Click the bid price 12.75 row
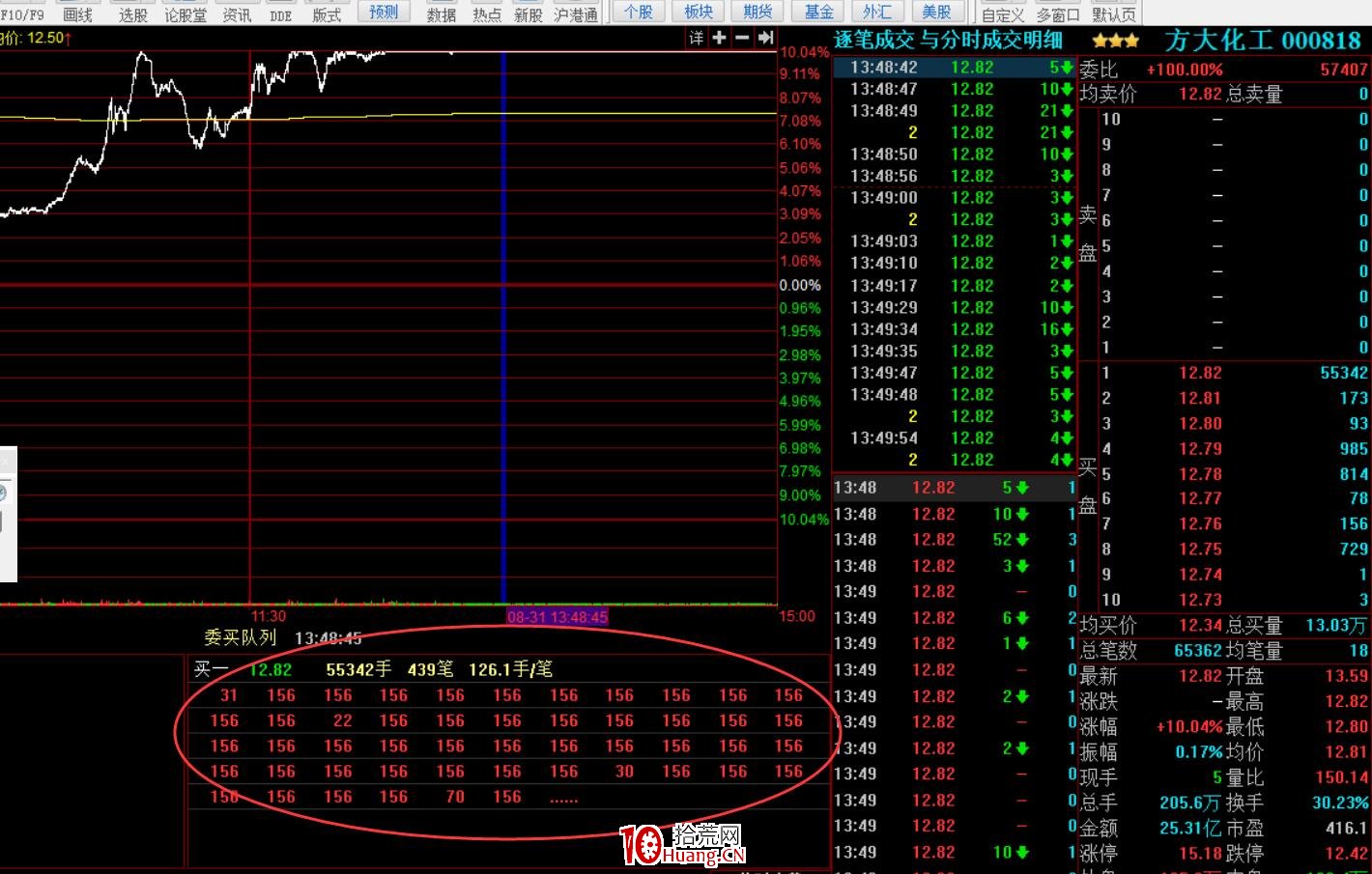 click(1235, 549)
